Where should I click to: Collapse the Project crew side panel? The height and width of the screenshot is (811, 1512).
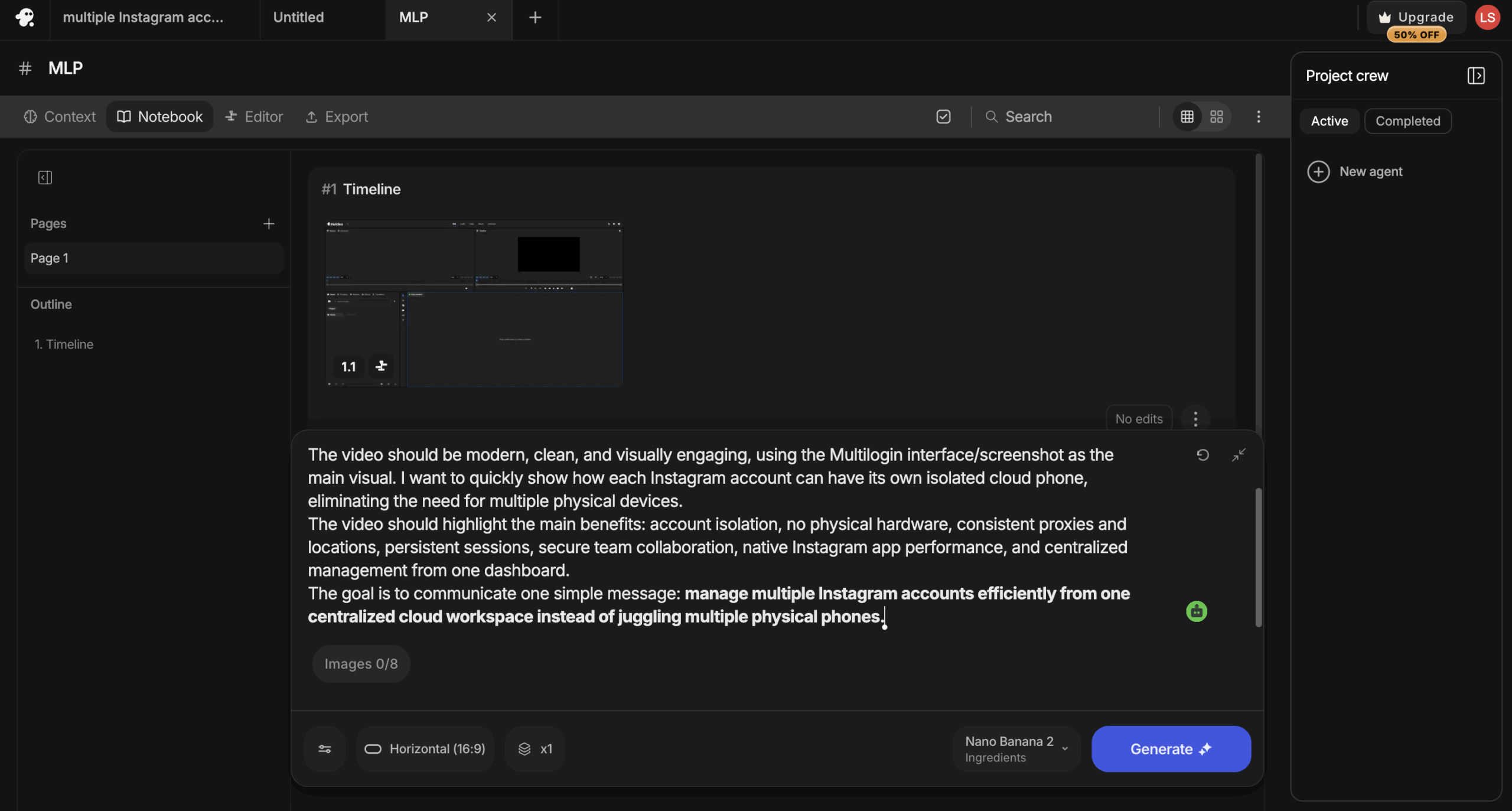tap(1476, 76)
